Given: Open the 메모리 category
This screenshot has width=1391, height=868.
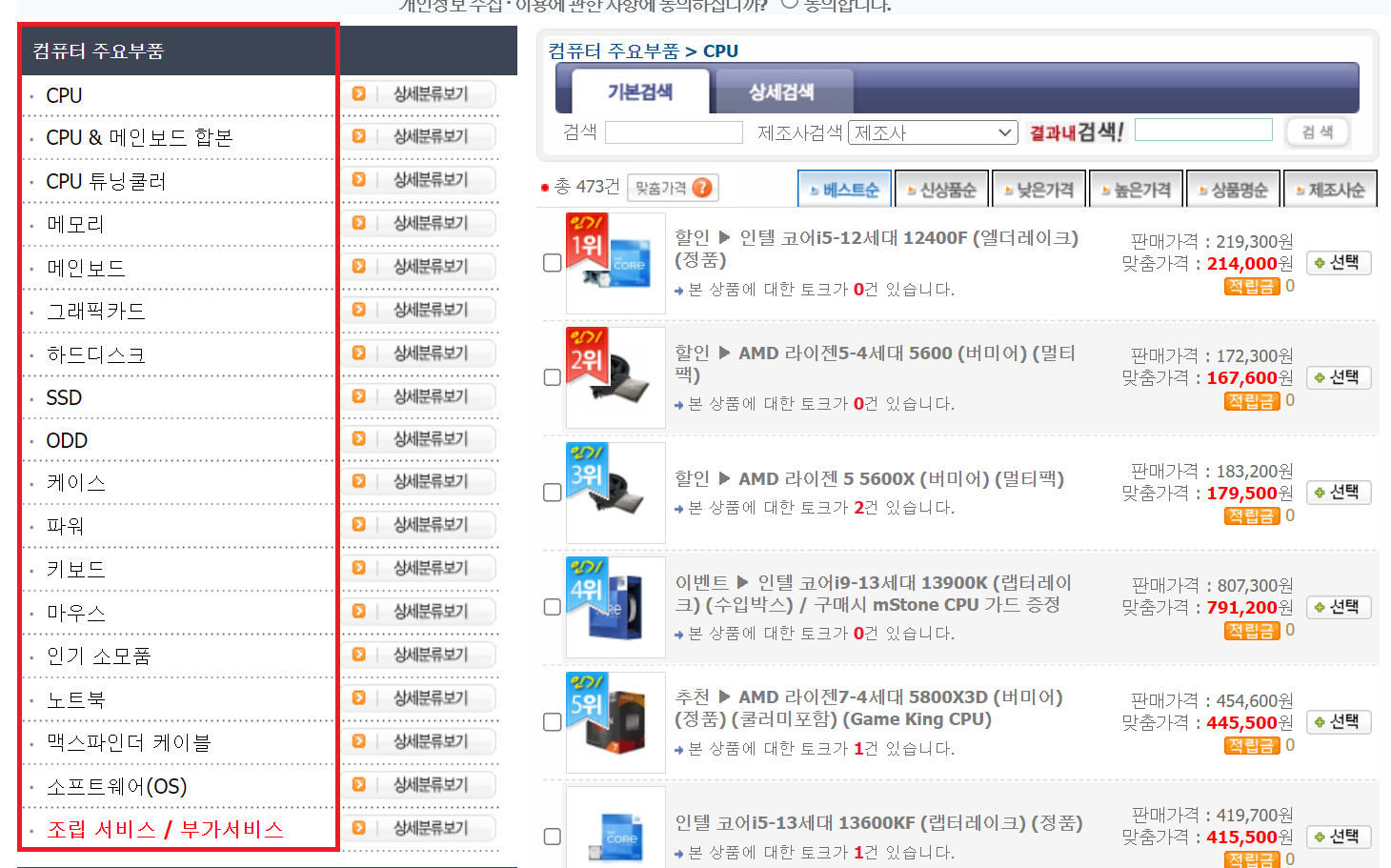Looking at the screenshot, I should tap(75, 225).
